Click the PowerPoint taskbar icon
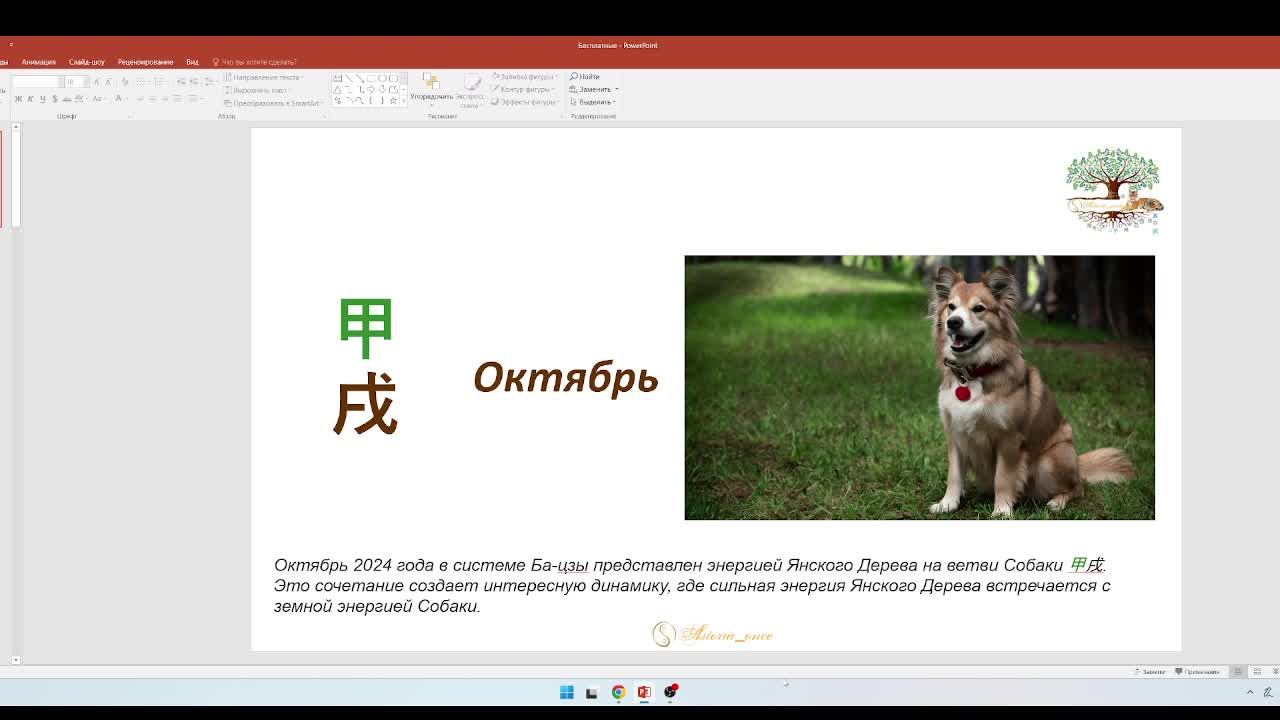This screenshot has height=720, width=1280. [644, 692]
